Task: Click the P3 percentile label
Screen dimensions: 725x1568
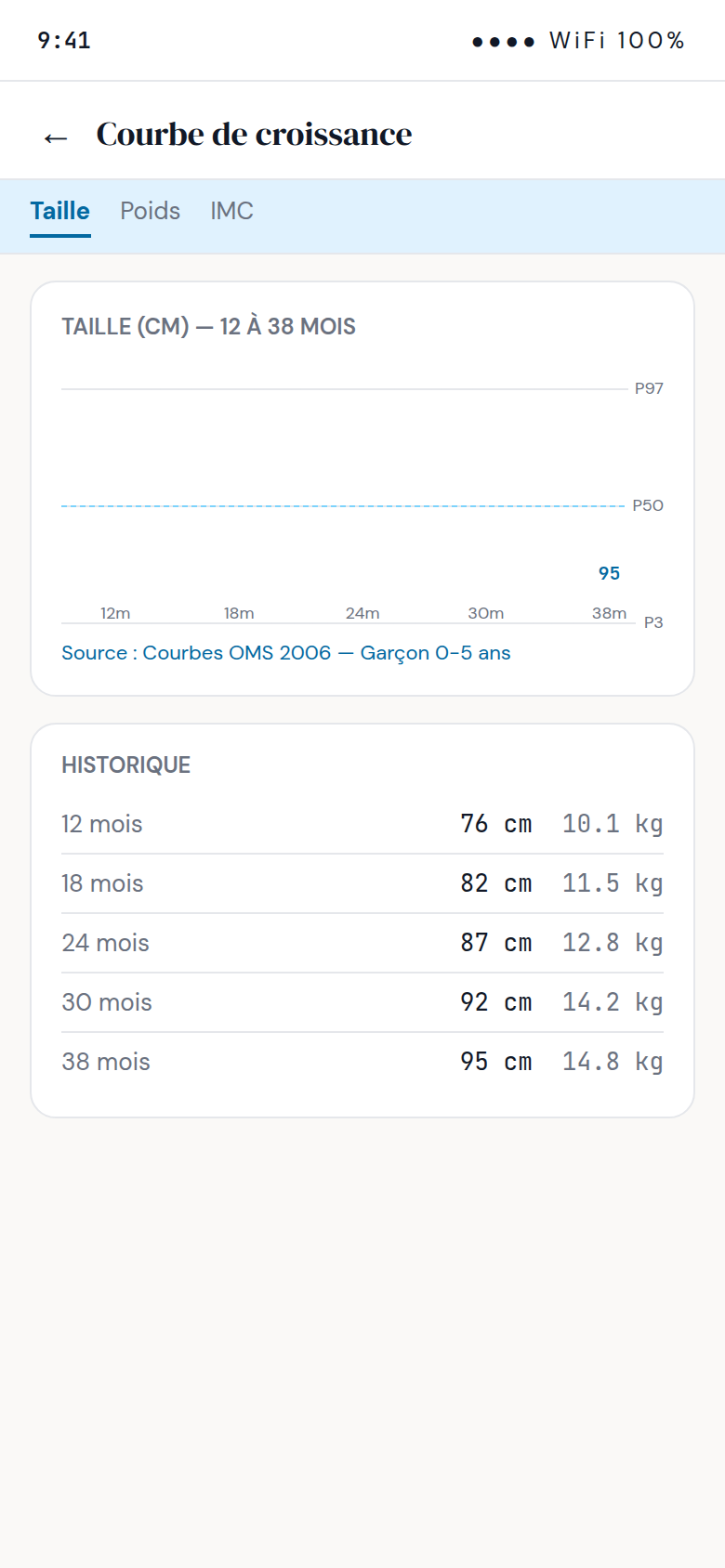Action: 653,622
